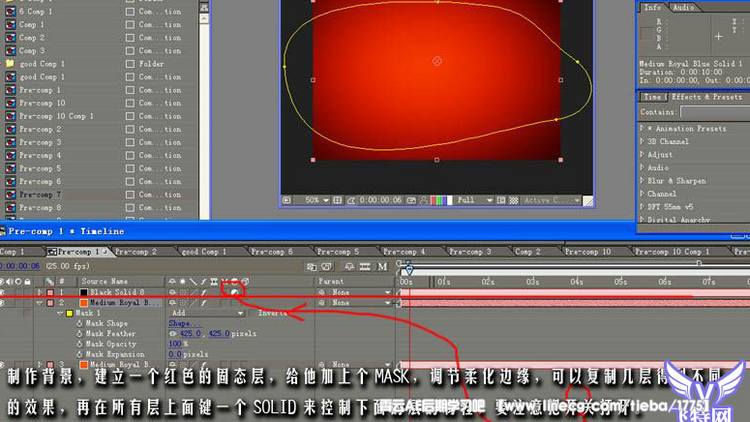Open the mask mode Add dropdown

click(x=207, y=313)
